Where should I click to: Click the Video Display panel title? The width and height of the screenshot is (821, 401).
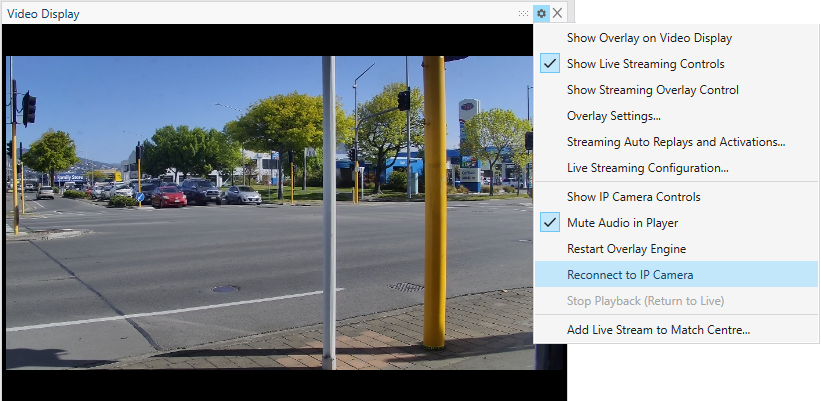(x=44, y=14)
